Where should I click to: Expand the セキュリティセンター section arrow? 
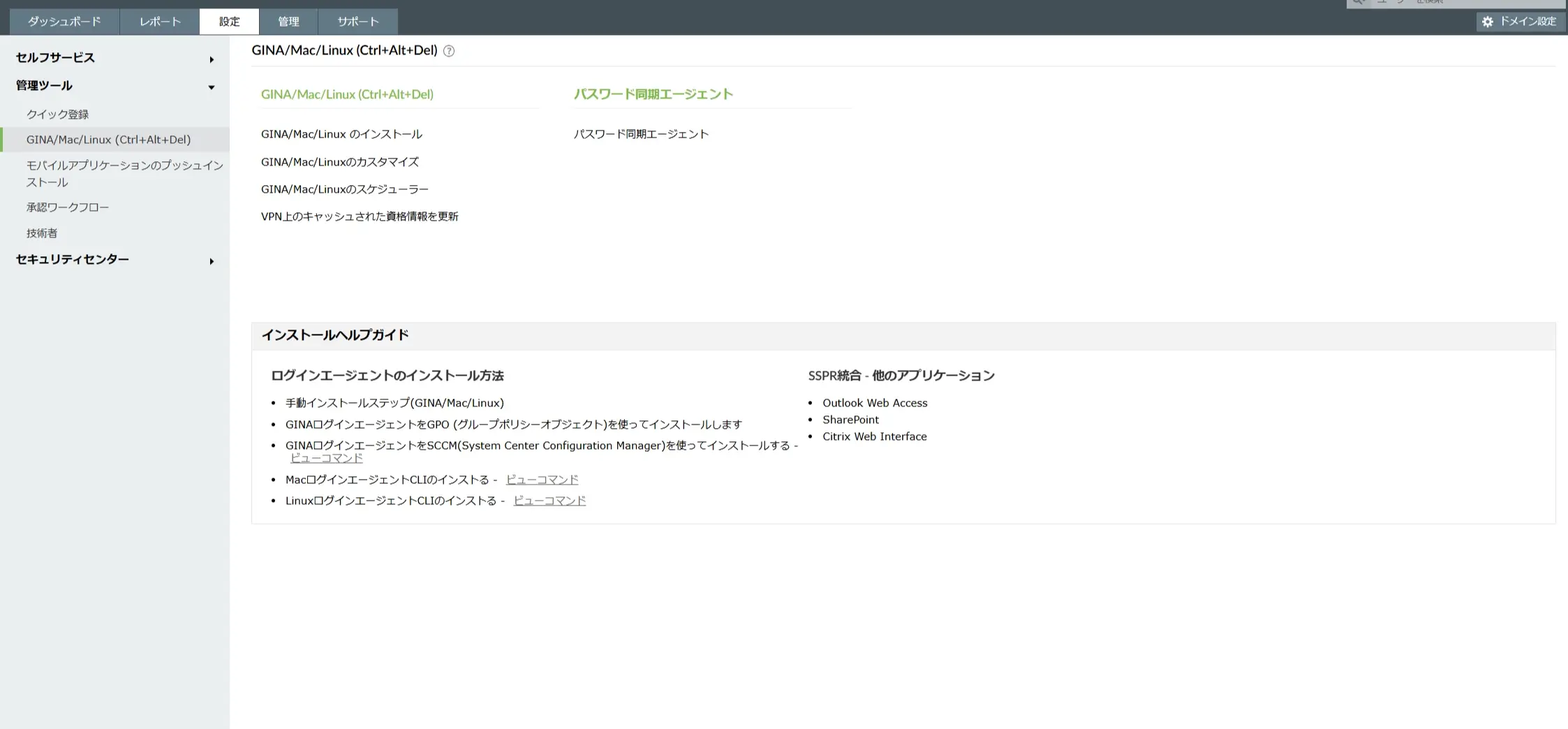coord(212,261)
